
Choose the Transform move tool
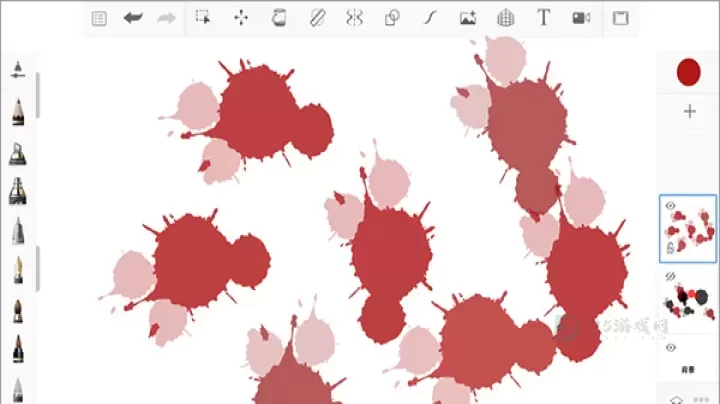[x=241, y=18]
